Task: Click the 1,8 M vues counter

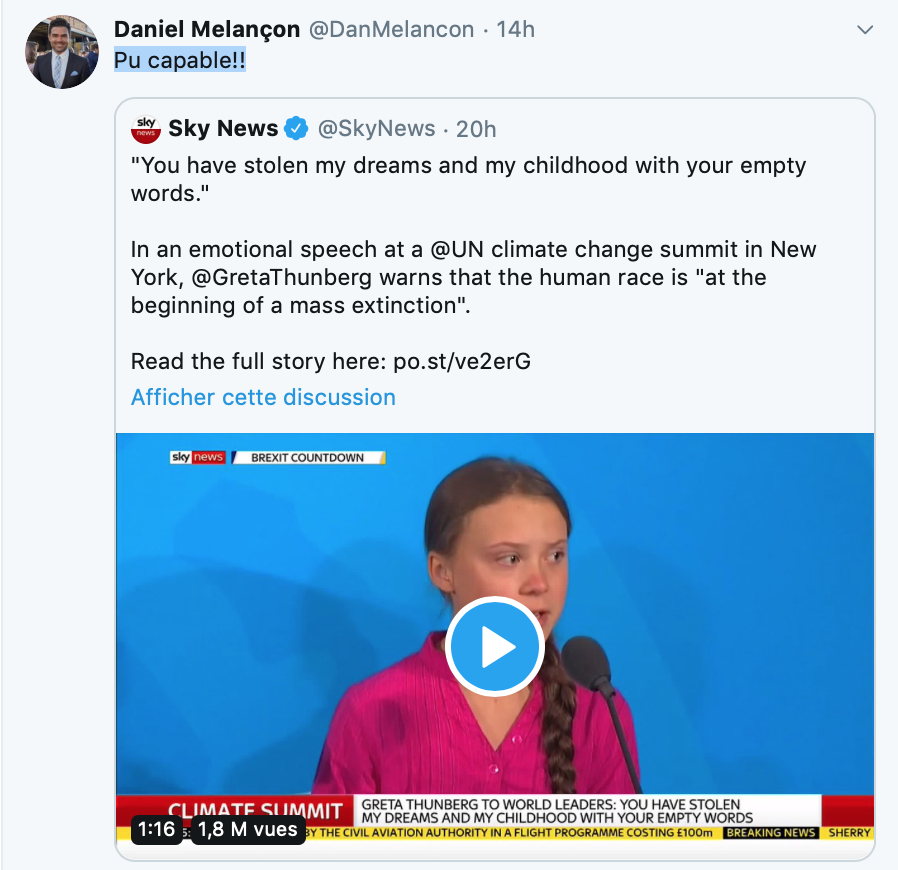Action: pos(247,829)
